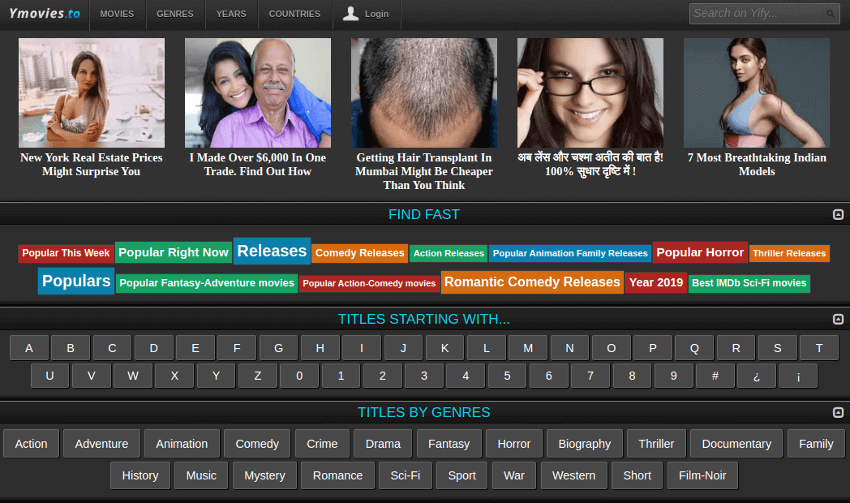Collapse the TITLES BY GENRES section
This screenshot has height=503, width=850.
838,412
